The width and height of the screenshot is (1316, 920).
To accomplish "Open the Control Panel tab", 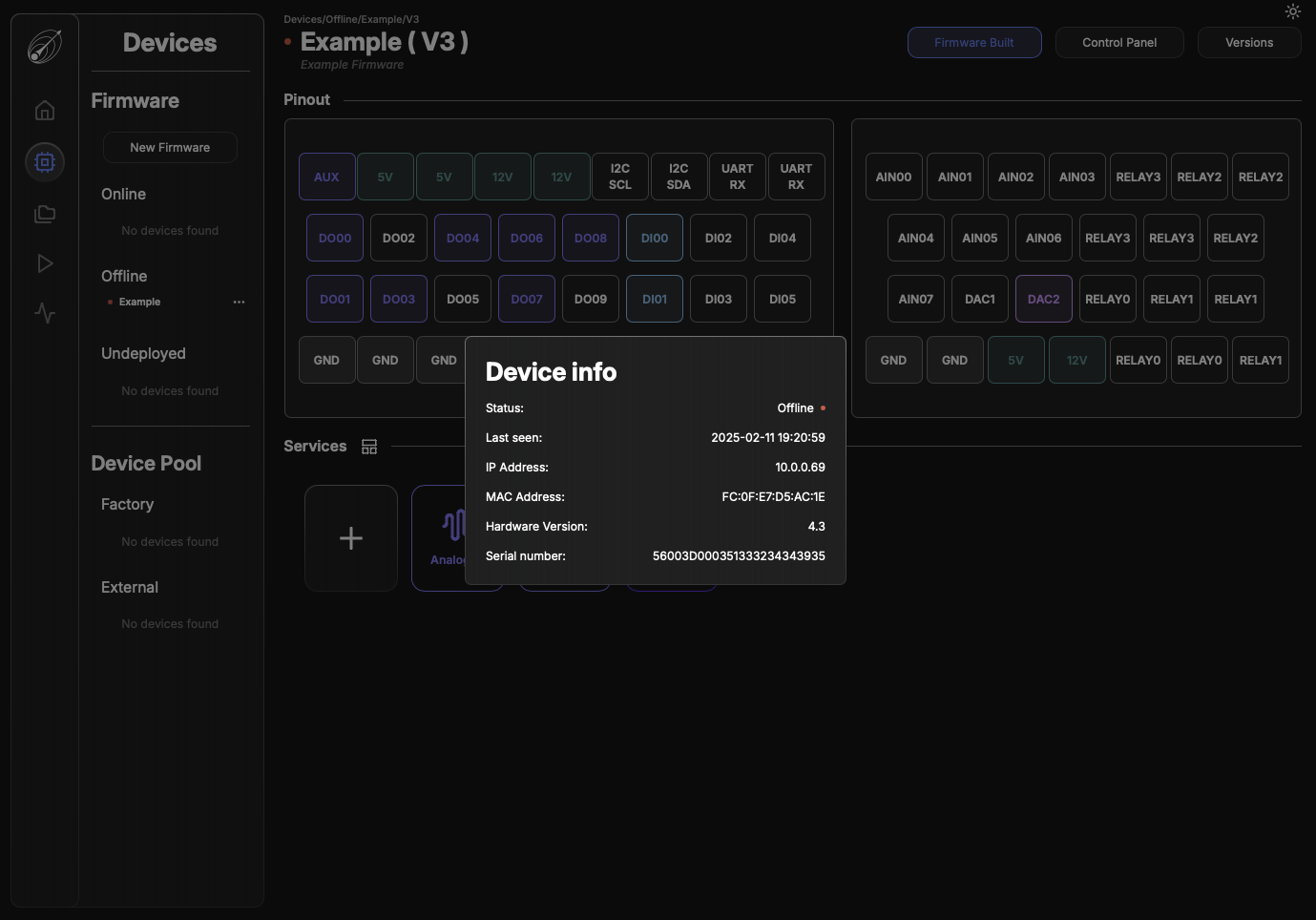I will point(1119,43).
